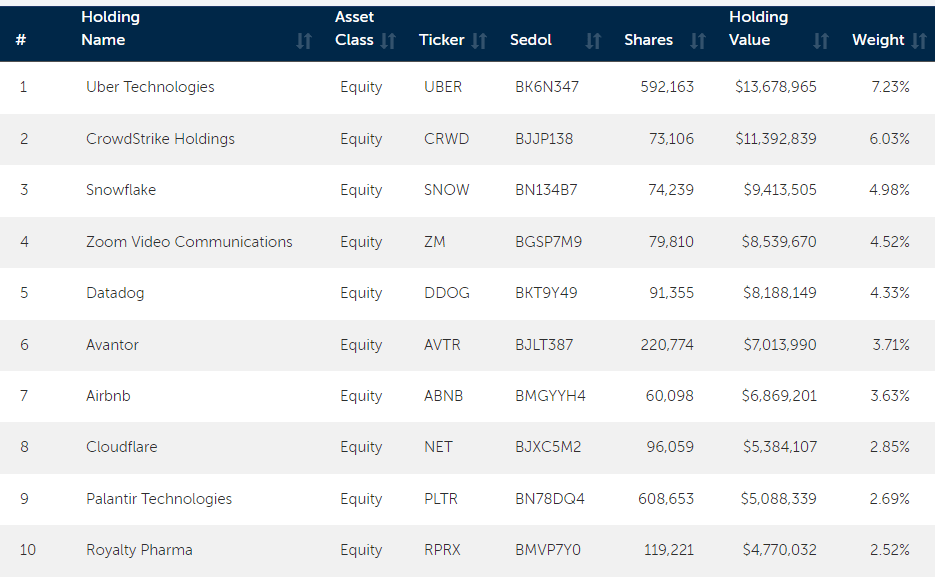The height and width of the screenshot is (577, 935).
Task: Click the Airbnb holding name
Action: tap(108, 396)
